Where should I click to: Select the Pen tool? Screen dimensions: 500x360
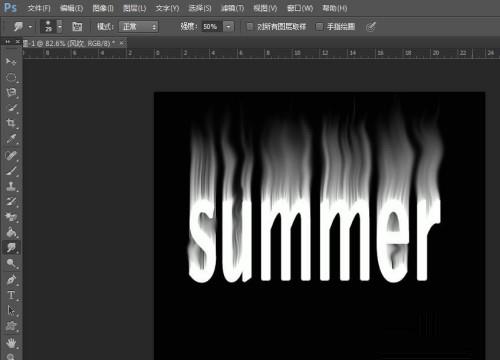tap(11, 279)
